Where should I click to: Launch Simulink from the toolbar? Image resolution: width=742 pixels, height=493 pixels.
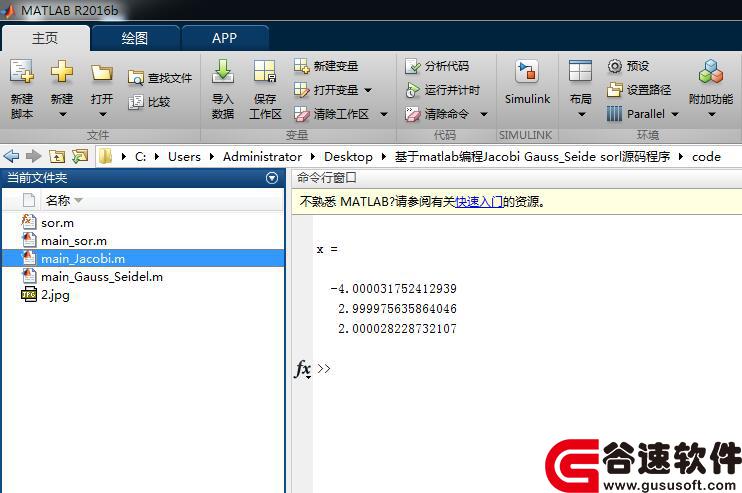coord(527,81)
